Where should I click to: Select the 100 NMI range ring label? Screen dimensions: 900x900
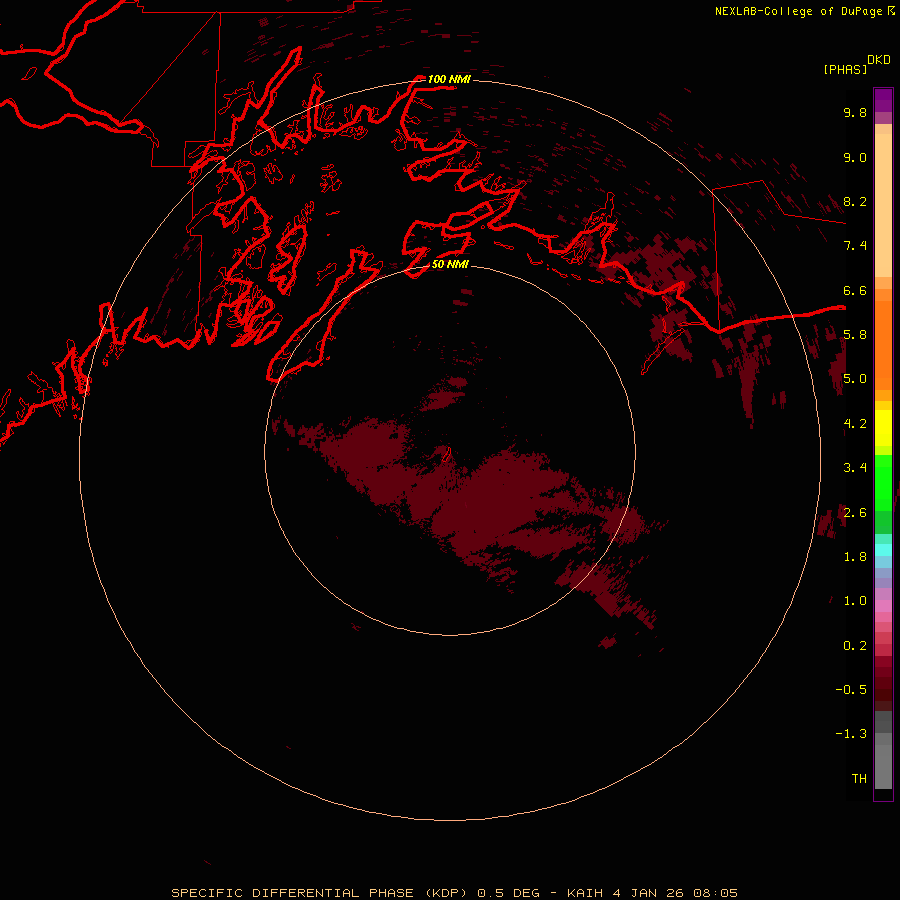point(449,79)
